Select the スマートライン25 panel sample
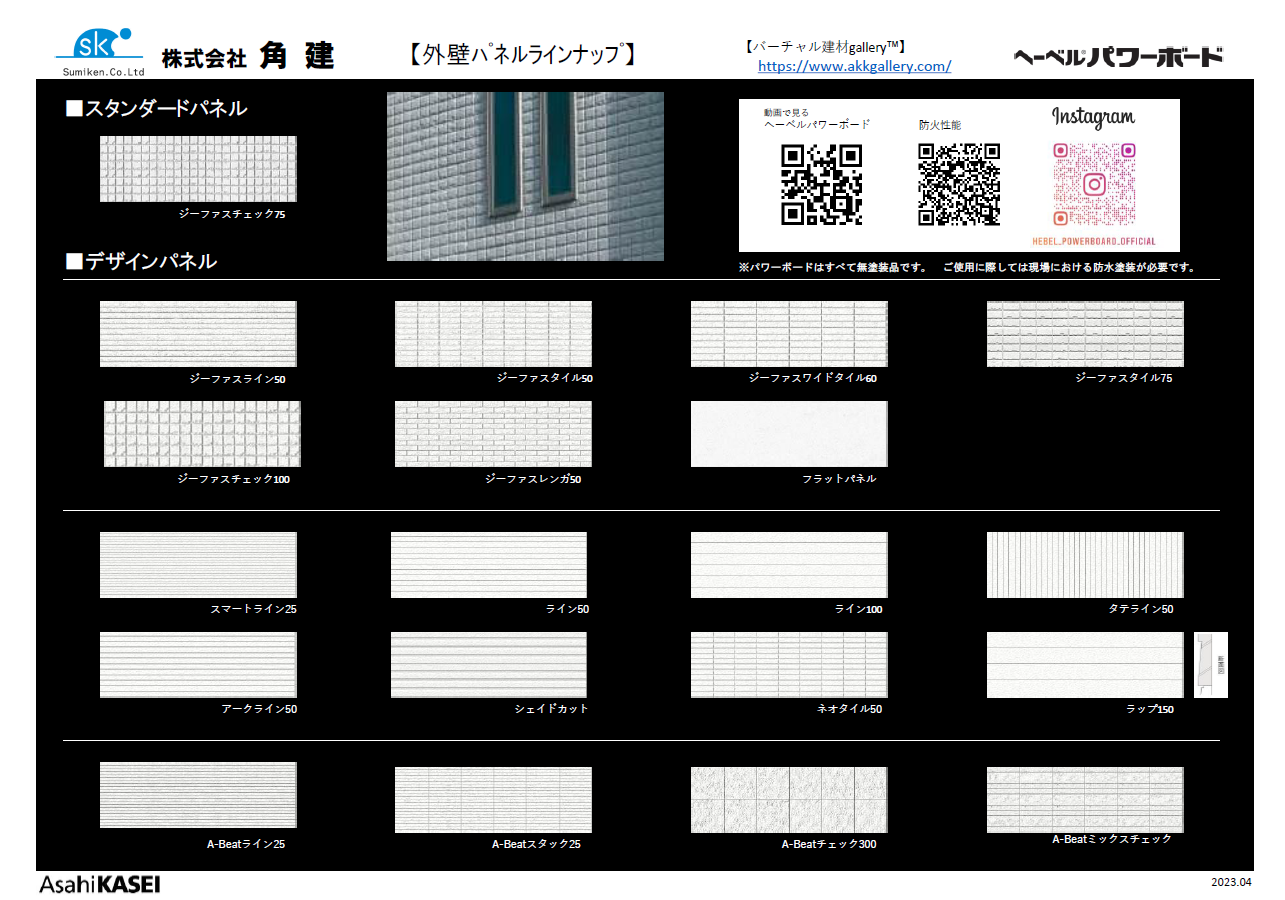Screen dimensions: 1285x900 click(x=198, y=565)
